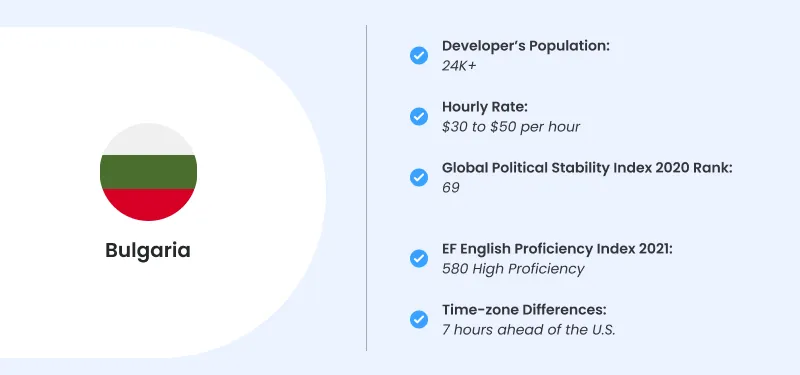This screenshot has width=800, height=375.
Task: Click the checkmark beside Global Political Stability Index
Action: coord(419,178)
